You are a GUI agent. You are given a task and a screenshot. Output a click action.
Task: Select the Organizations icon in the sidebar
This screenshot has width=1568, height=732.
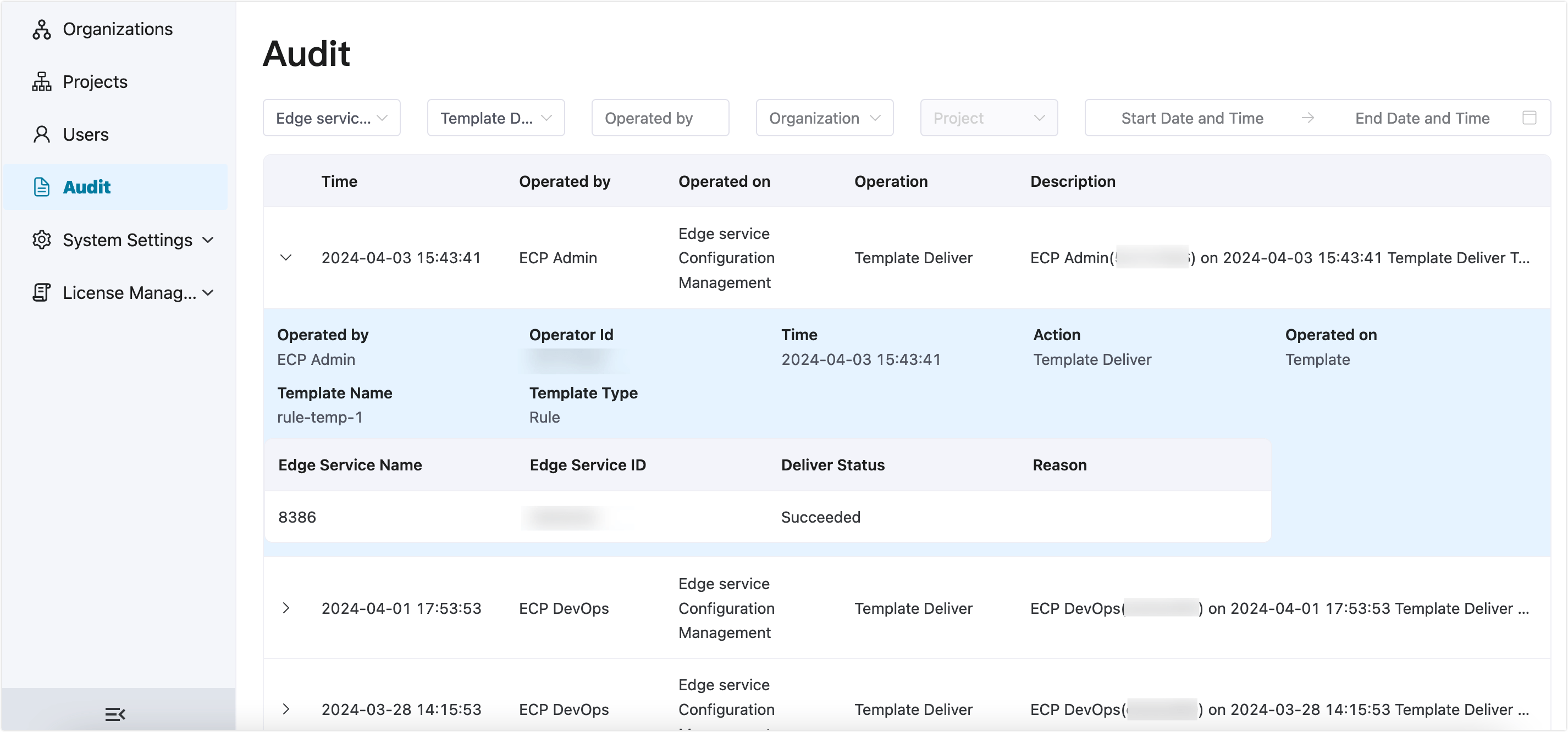coord(41,29)
